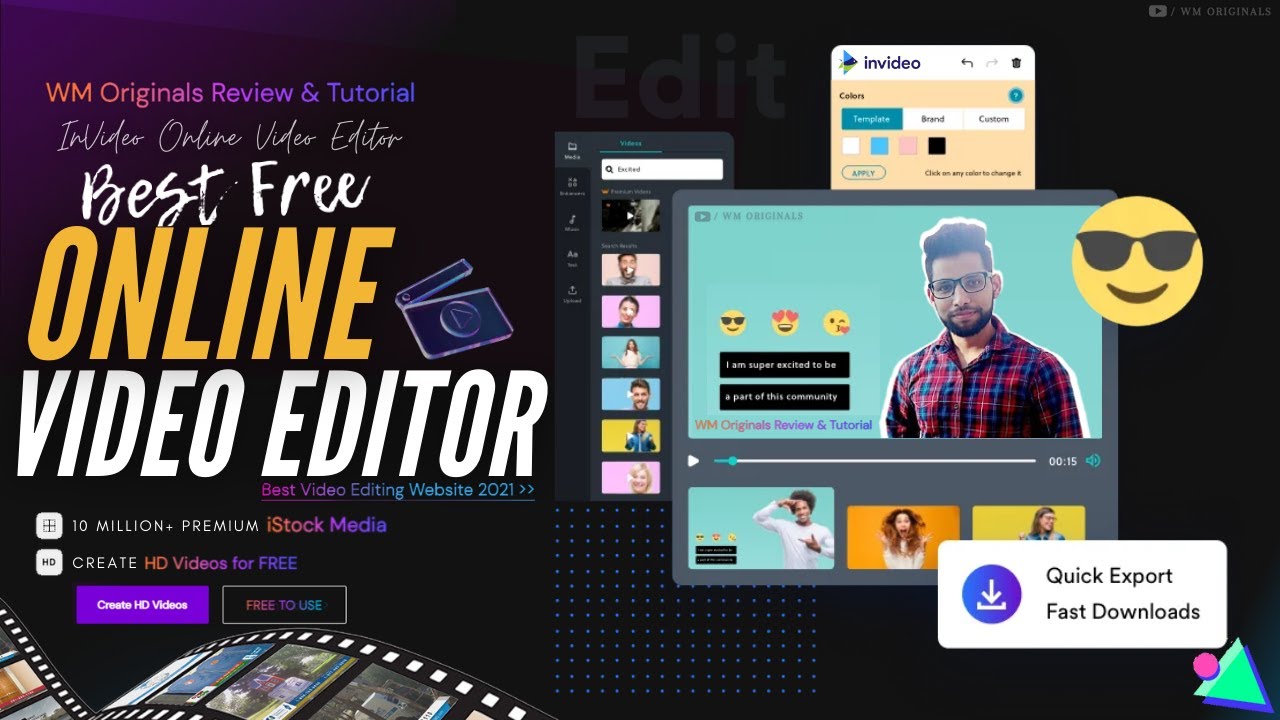Click the undo arrow in the InVideo panel
This screenshot has width=1280, height=720.
pyautogui.click(x=967, y=62)
